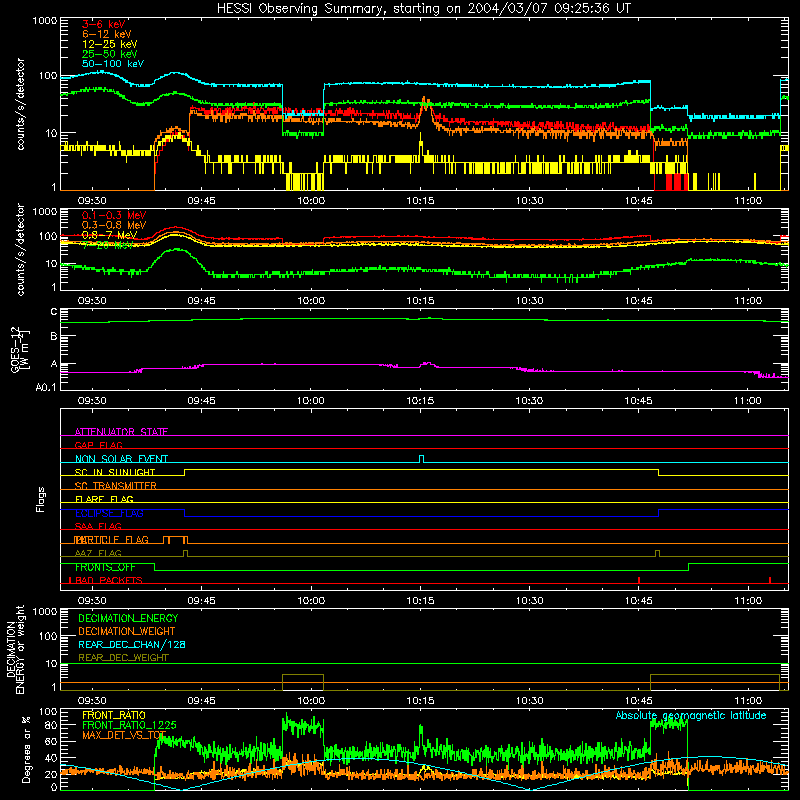Click '10:15' under the top counts panel
This screenshot has width=800, height=800.
pos(420,201)
